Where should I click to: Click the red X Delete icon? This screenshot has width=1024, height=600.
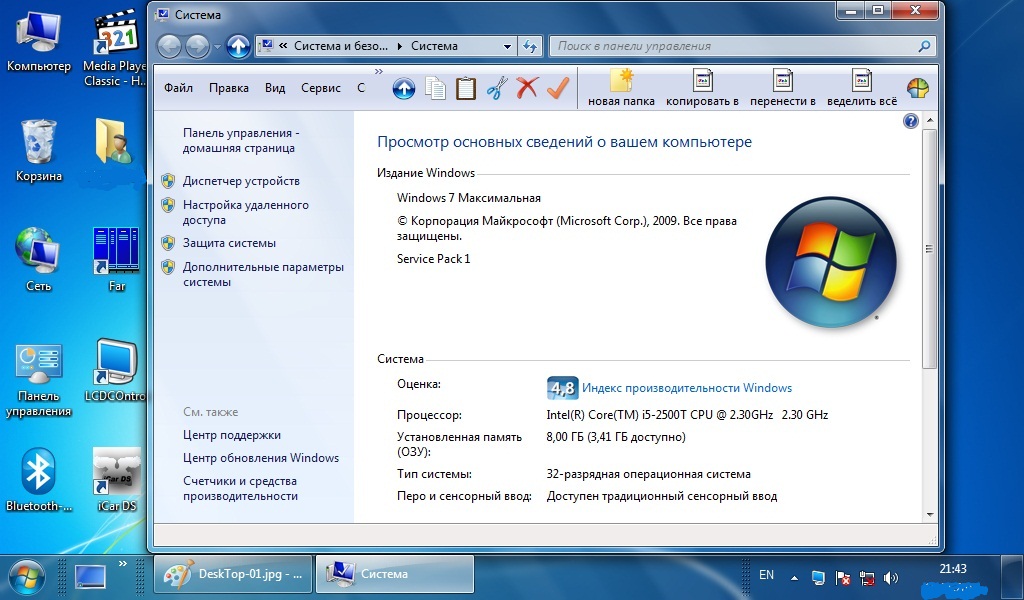pyautogui.click(x=527, y=88)
